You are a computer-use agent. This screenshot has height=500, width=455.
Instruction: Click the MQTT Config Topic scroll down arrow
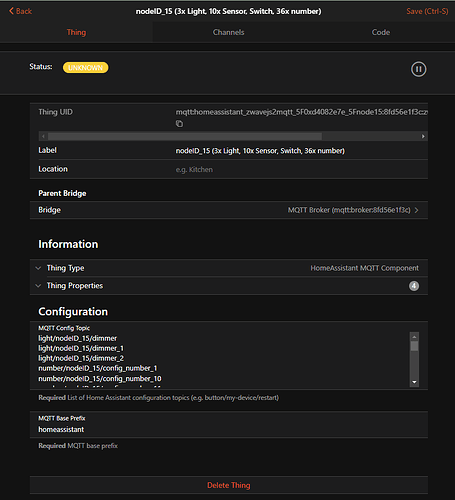pyautogui.click(x=414, y=382)
